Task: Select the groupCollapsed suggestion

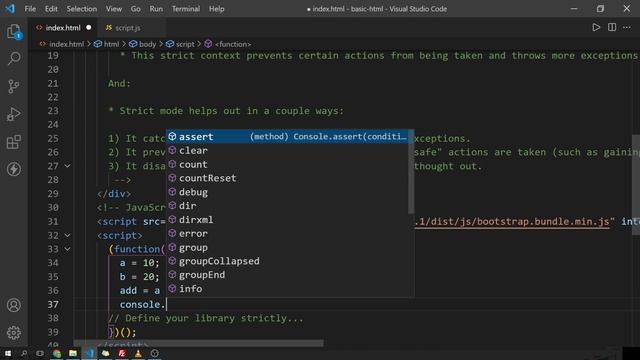Action: 287,261
